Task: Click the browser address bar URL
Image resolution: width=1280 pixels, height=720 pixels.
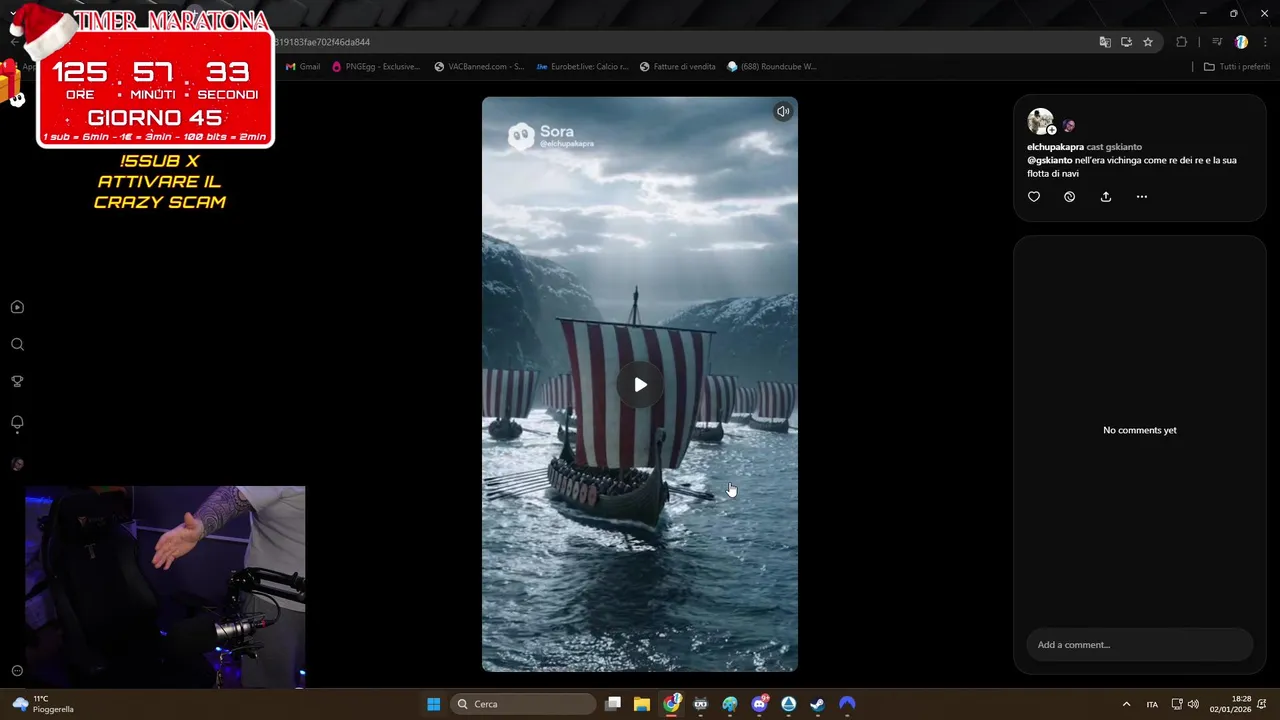Action: (x=322, y=42)
